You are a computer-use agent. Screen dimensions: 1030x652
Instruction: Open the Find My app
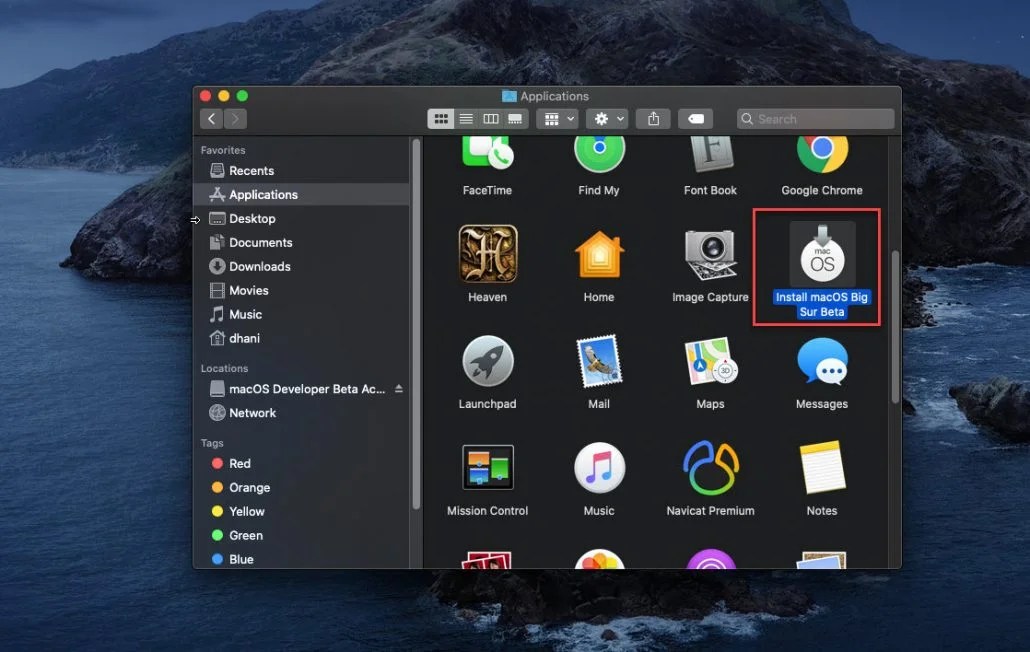[598, 155]
